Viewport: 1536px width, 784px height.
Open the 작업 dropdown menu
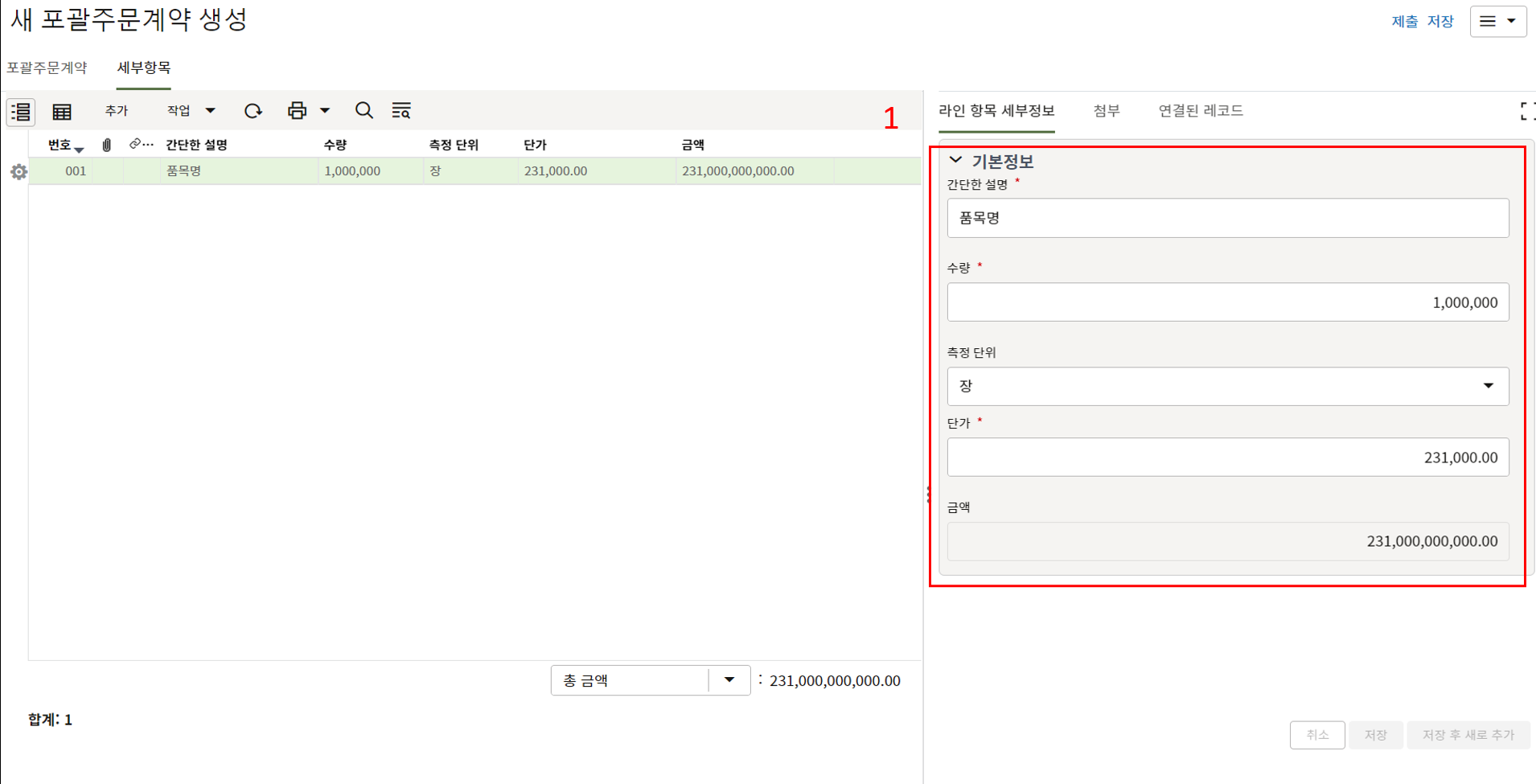[x=191, y=111]
